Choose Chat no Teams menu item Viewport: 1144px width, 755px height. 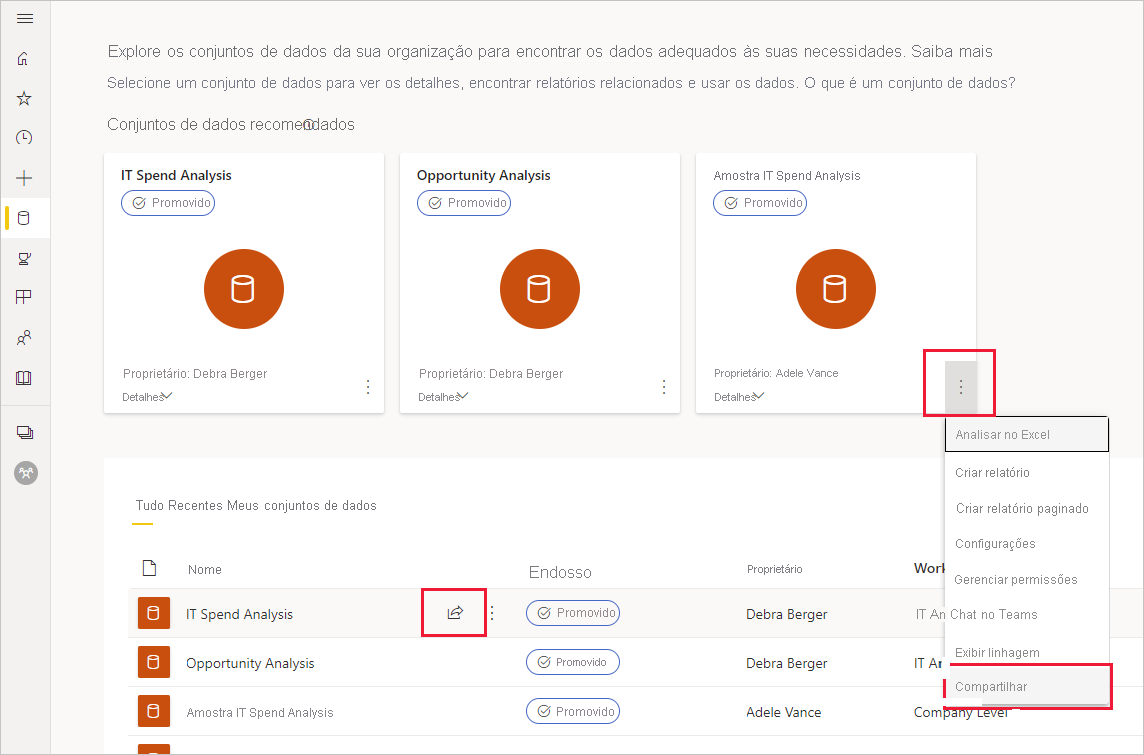[1027, 615]
